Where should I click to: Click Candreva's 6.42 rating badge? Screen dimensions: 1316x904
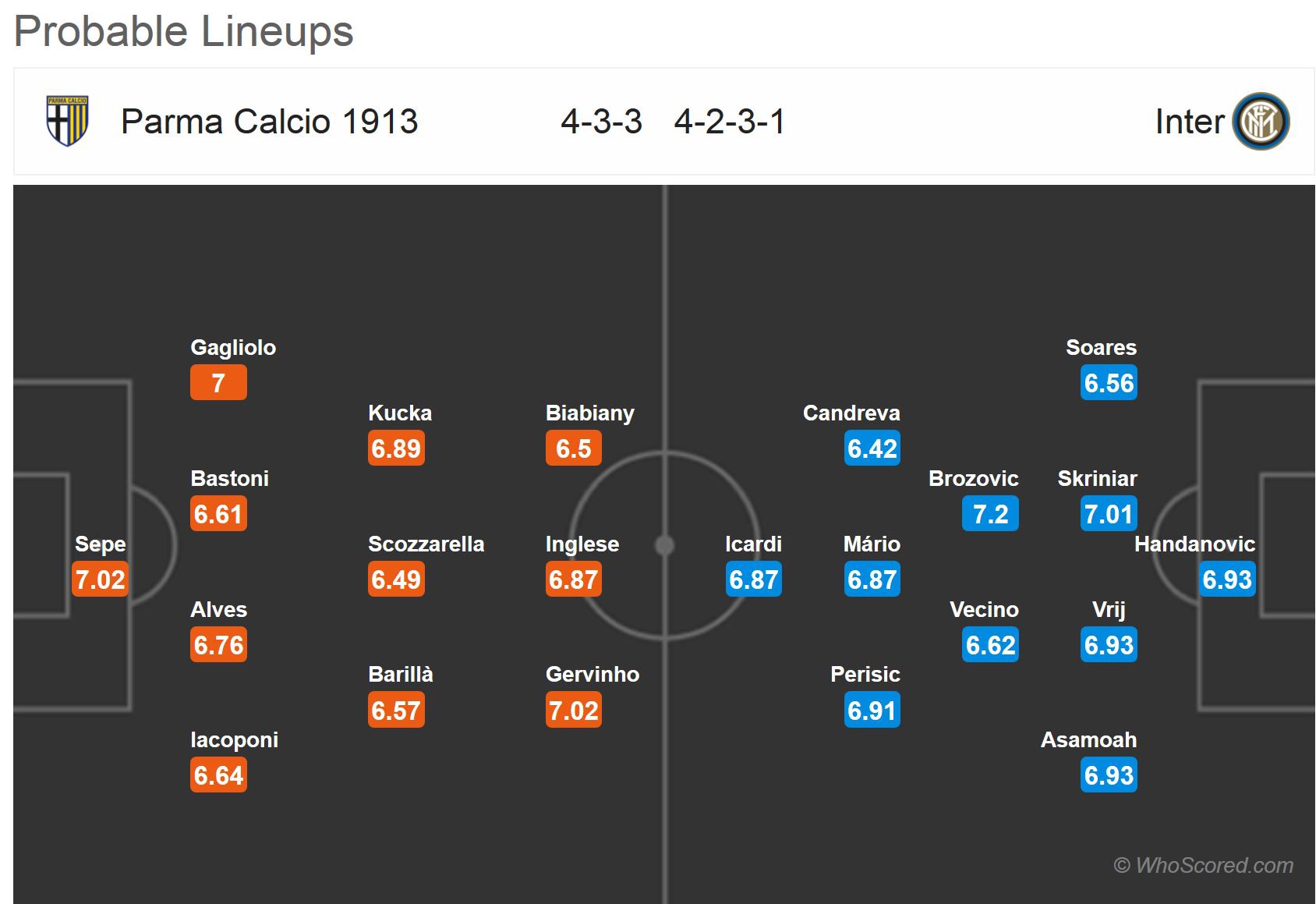[x=872, y=448]
